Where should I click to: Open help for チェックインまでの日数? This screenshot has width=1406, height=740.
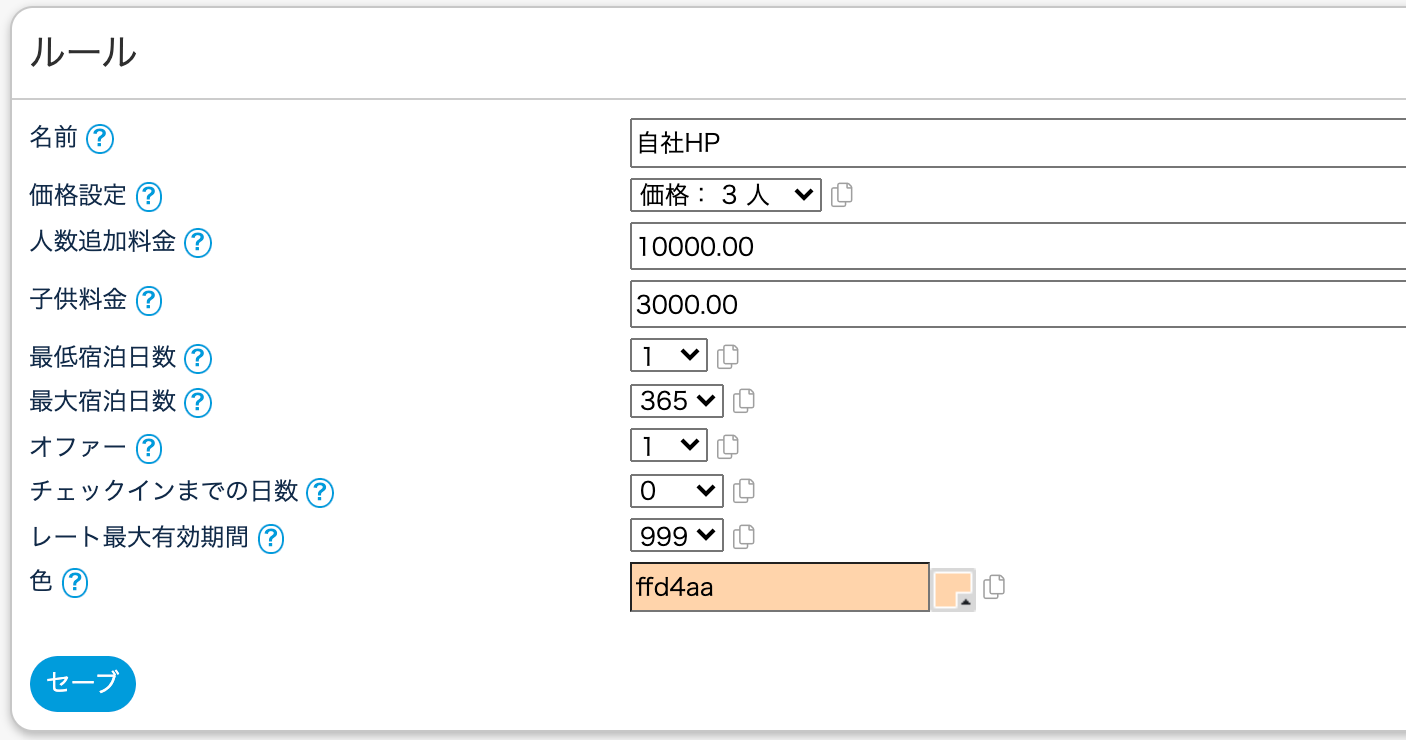[319, 492]
